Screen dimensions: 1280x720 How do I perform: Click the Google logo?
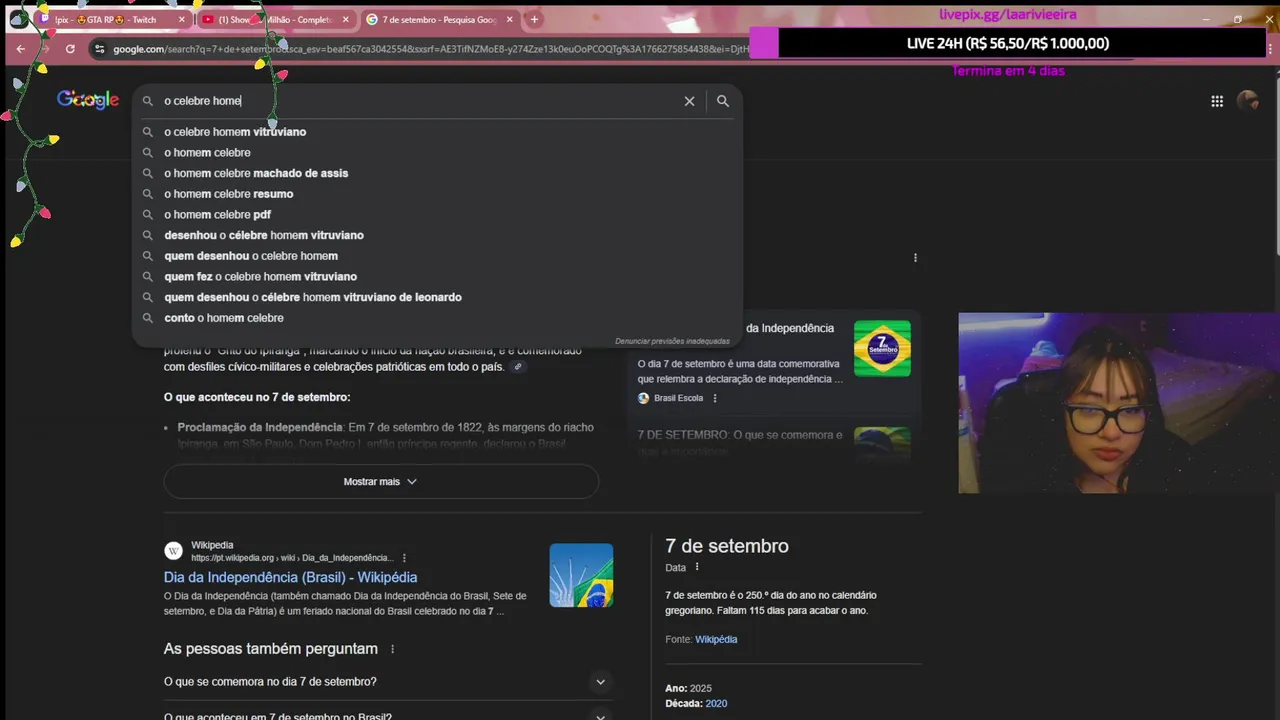(x=88, y=100)
